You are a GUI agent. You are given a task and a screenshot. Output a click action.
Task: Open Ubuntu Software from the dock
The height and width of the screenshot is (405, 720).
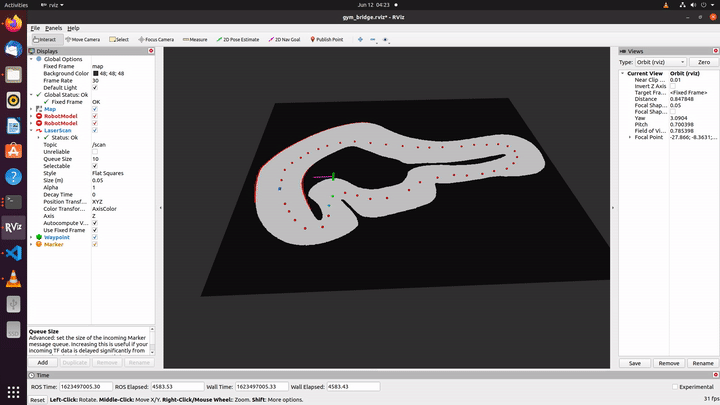coord(13,151)
